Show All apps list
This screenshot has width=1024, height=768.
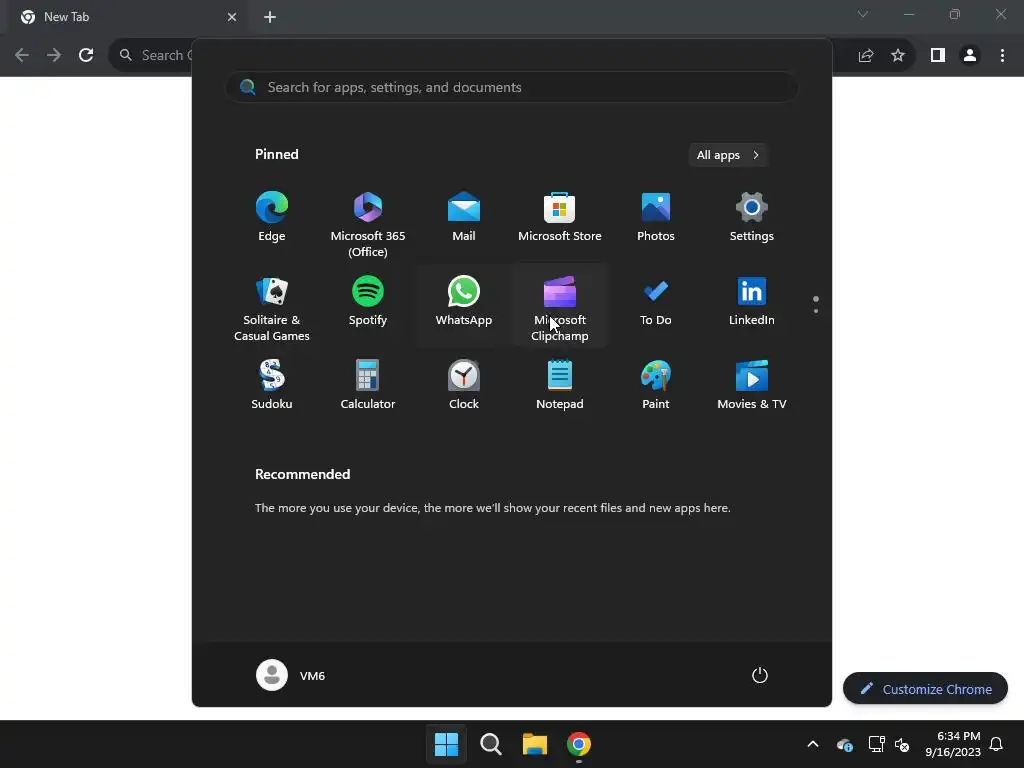click(728, 155)
